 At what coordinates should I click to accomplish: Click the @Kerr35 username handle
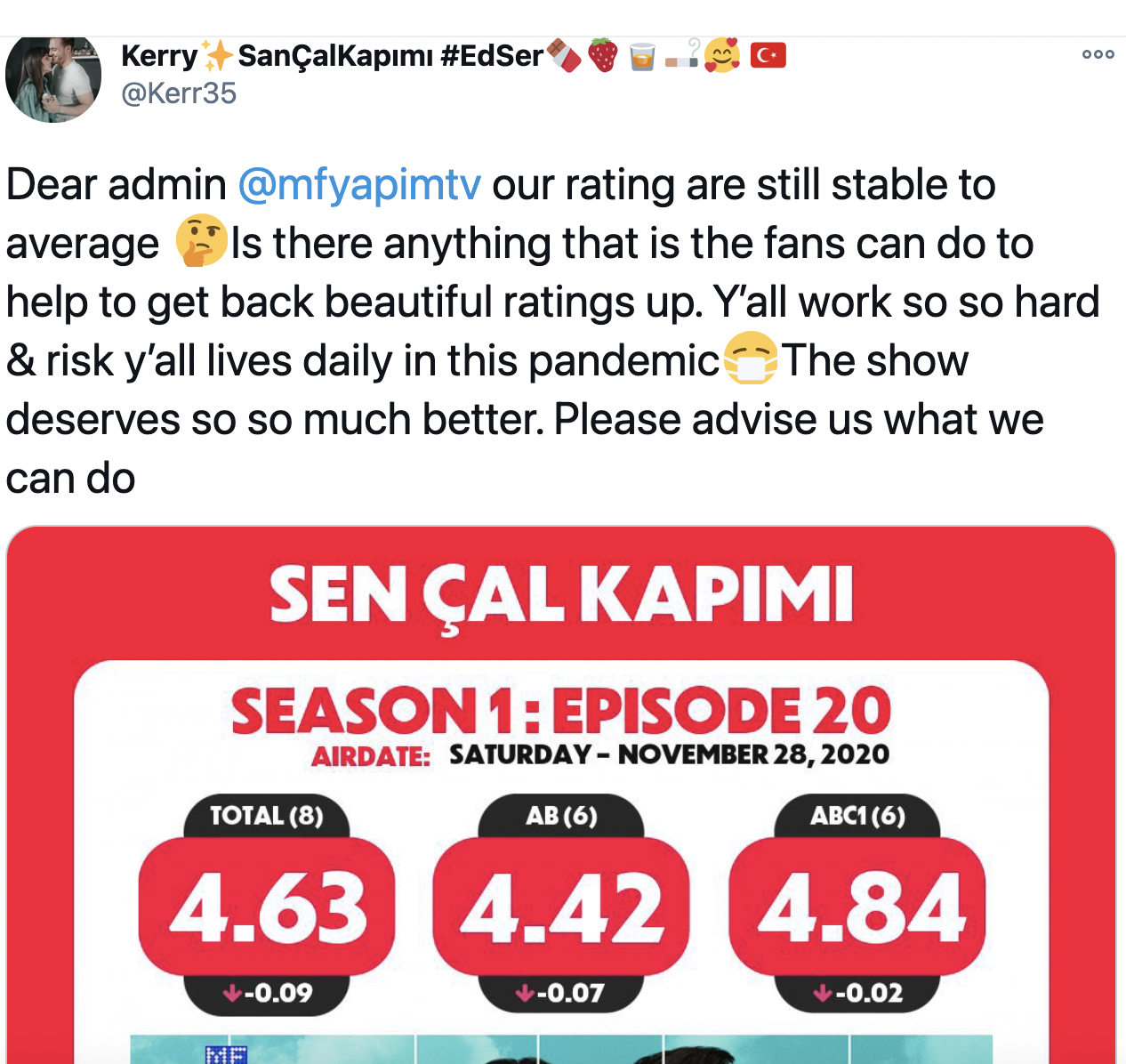click(179, 93)
